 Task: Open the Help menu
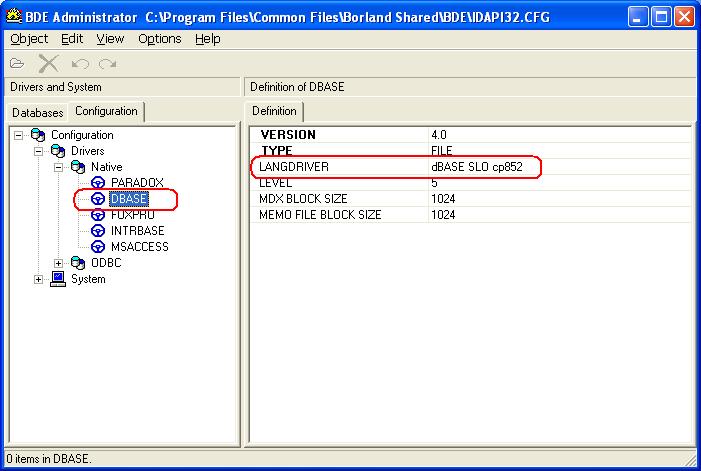point(207,39)
